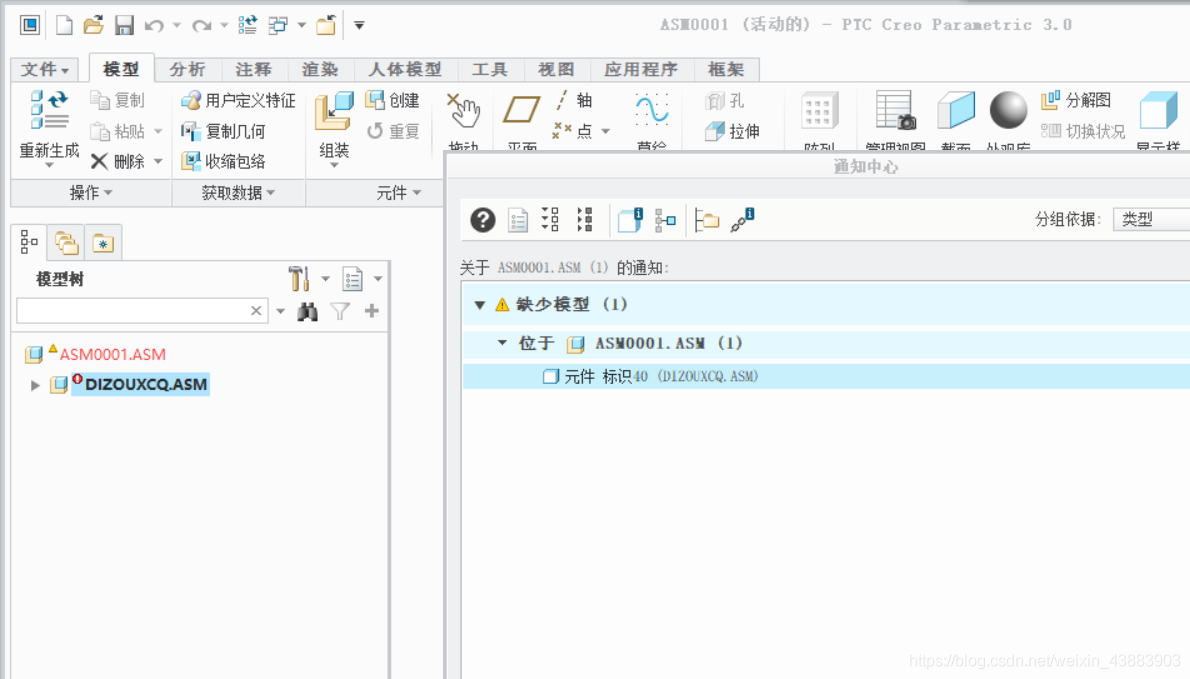Open the Get Data (获取数据) group dropdown
This screenshot has width=1190, height=679.
238,193
